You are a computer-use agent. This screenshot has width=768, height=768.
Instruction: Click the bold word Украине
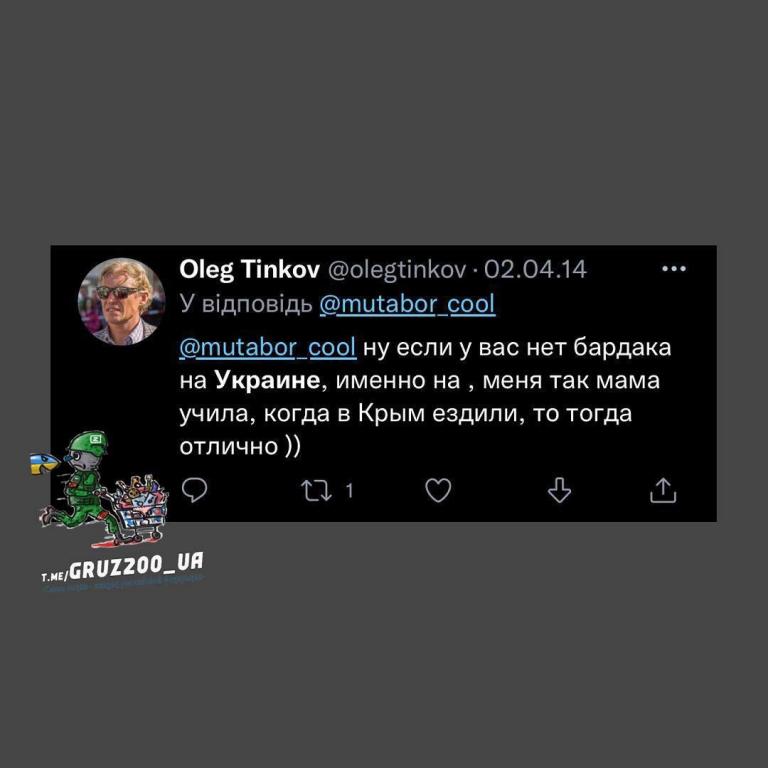tap(267, 380)
